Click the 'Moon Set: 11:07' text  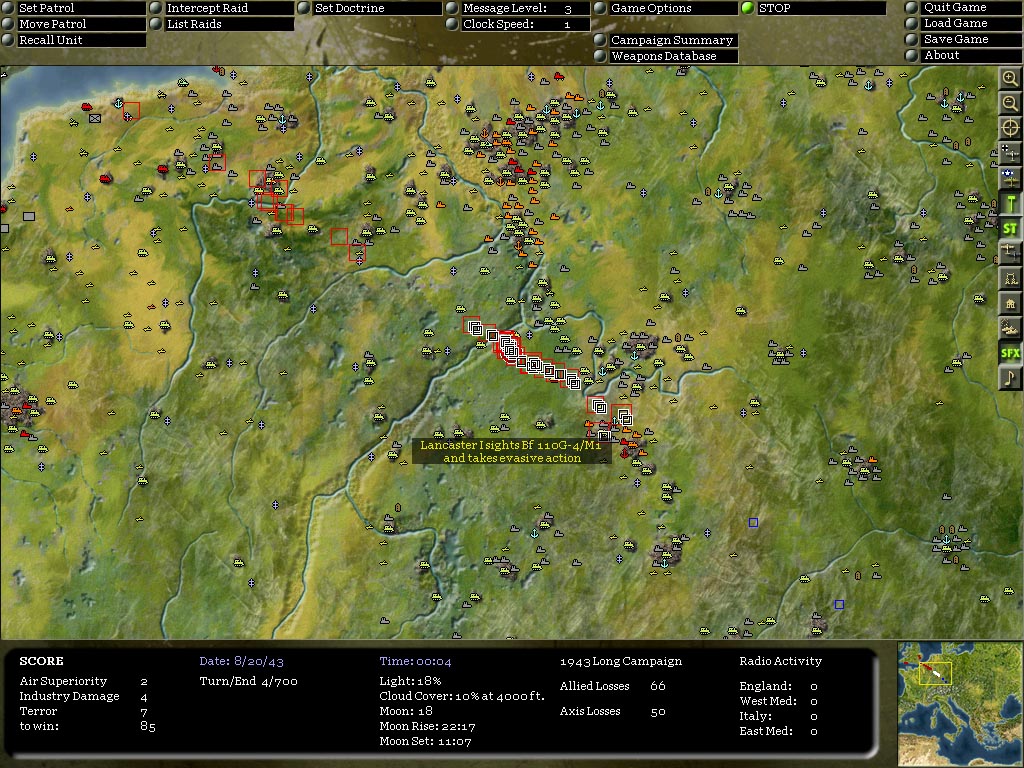[x=425, y=741]
